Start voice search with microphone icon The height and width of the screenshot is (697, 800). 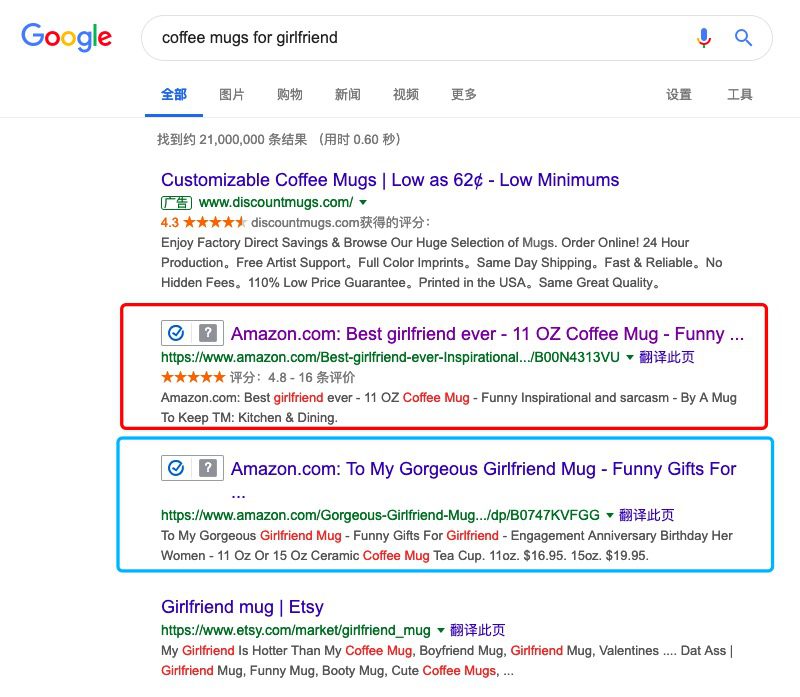click(704, 38)
